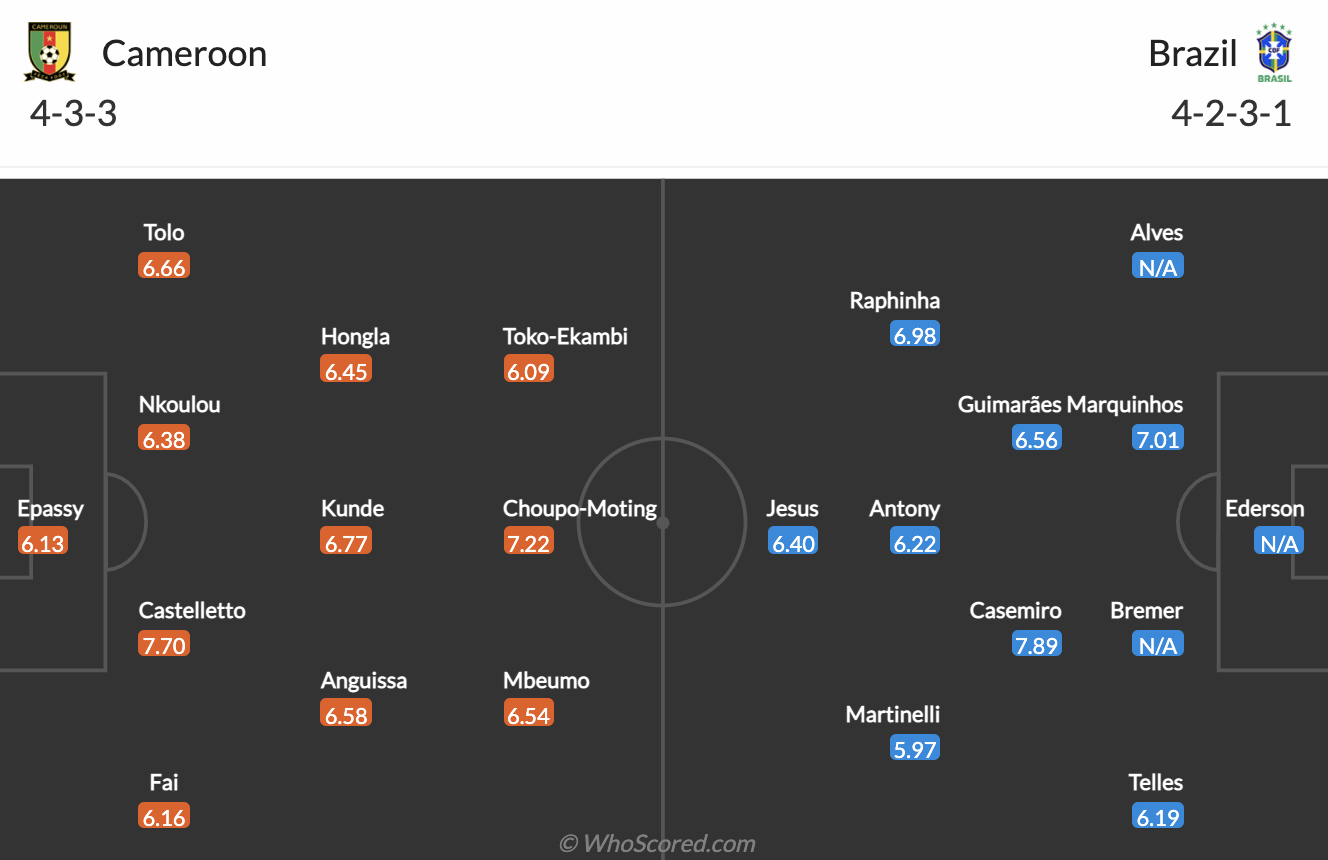Click the Brazil team name heading
The height and width of the screenshot is (860, 1328).
(1193, 53)
